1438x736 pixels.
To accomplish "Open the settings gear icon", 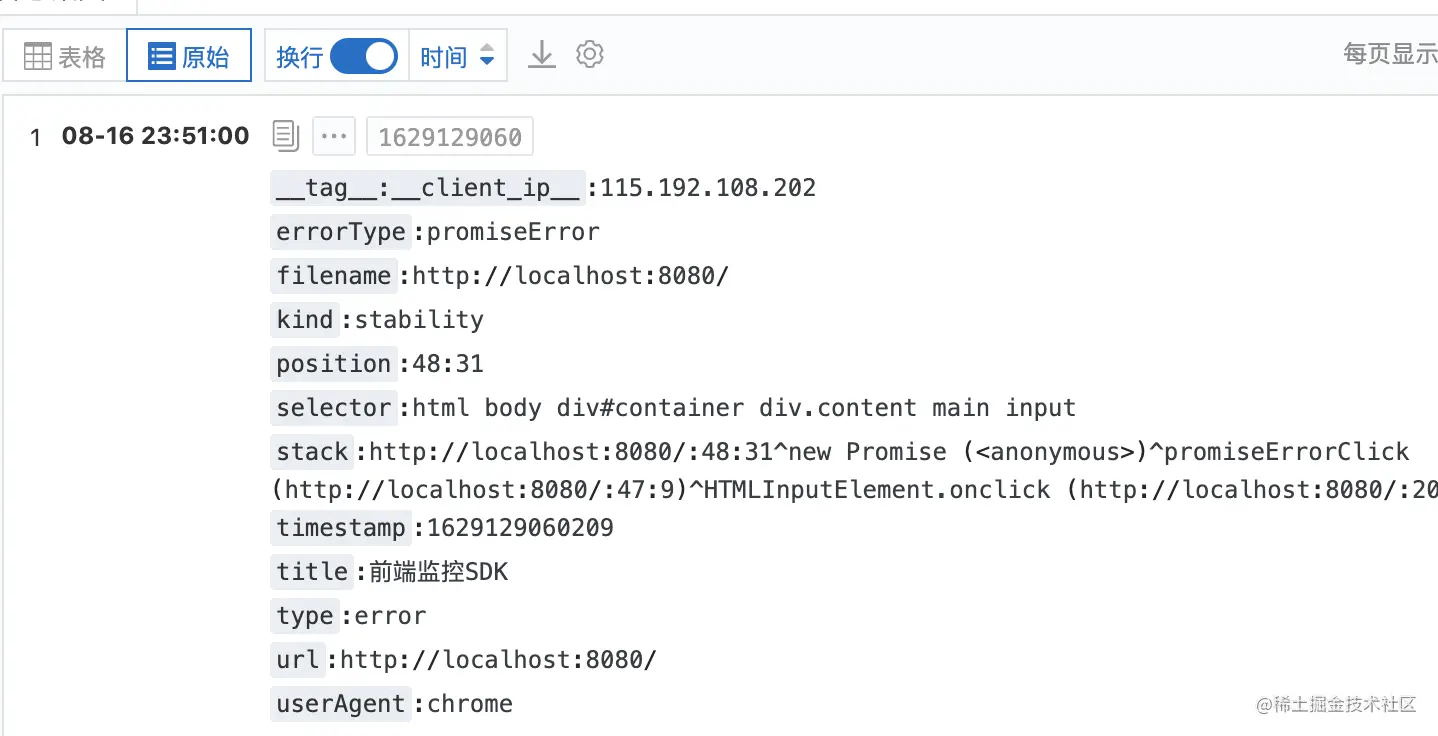I will pyautogui.click(x=590, y=54).
